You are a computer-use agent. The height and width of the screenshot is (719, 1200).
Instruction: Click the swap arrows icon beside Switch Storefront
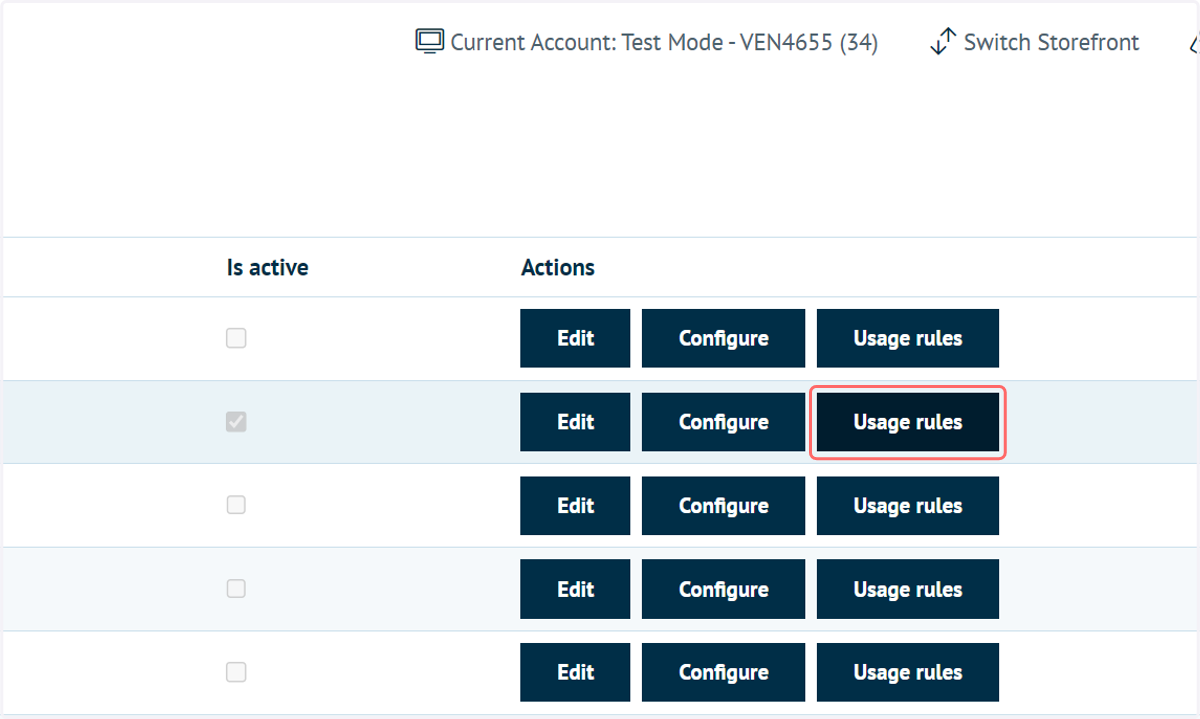coord(942,42)
